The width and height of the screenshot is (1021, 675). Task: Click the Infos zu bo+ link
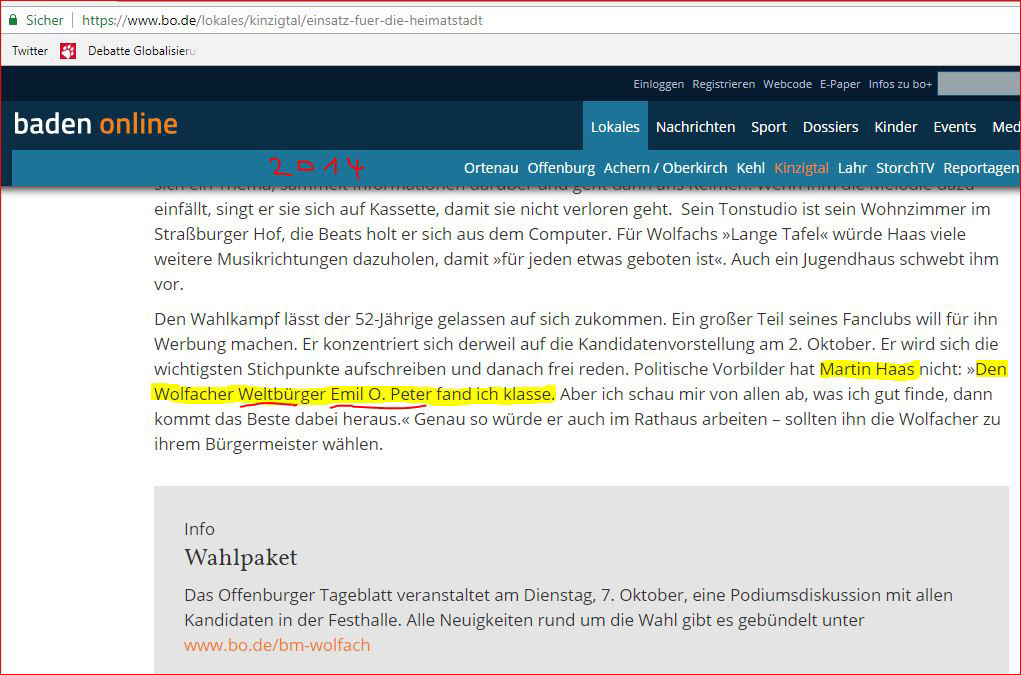tap(900, 84)
